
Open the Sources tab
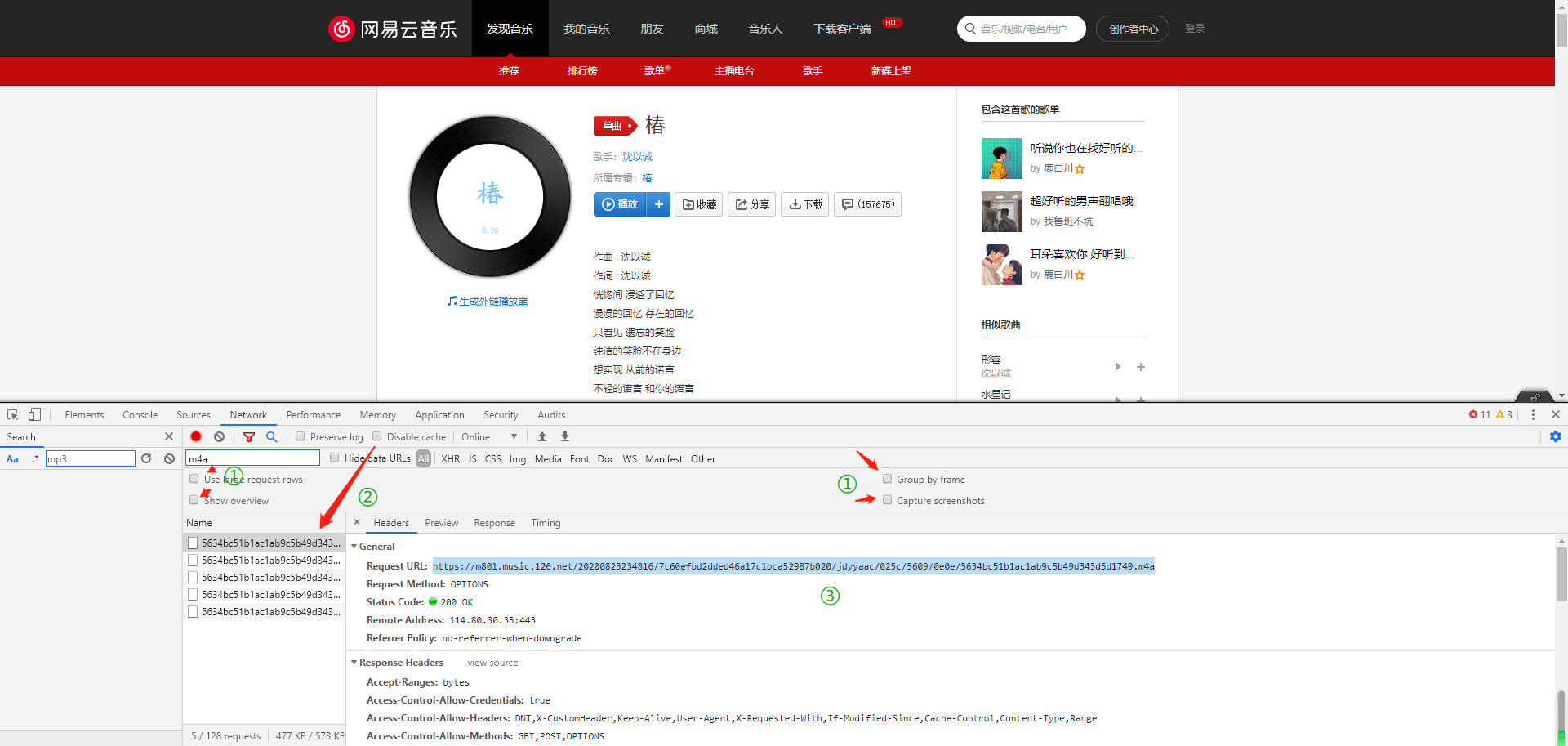(194, 414)
